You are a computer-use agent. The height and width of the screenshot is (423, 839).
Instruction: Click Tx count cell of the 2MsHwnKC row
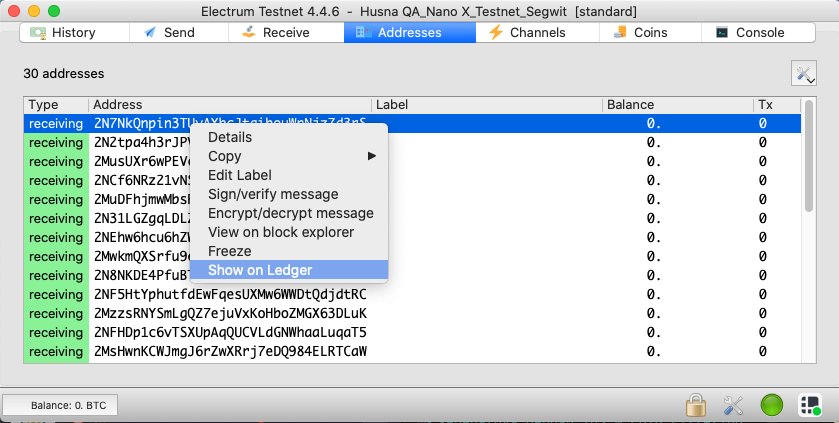point(777,351)
